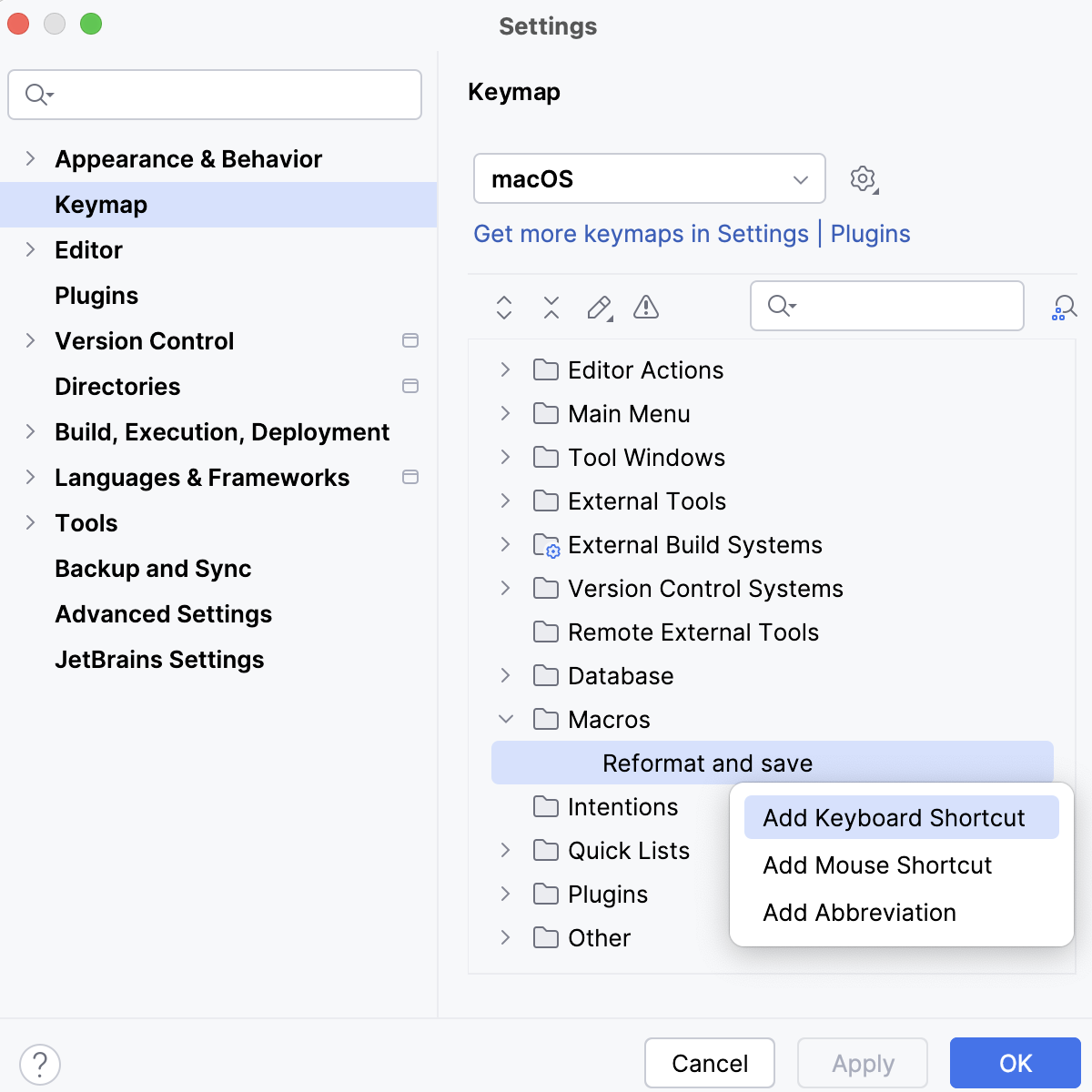The width and height of the screenshot is (1092, 1092).
Task: Select Add Mouse Shortcut in the menu
Action: point(876,865)
